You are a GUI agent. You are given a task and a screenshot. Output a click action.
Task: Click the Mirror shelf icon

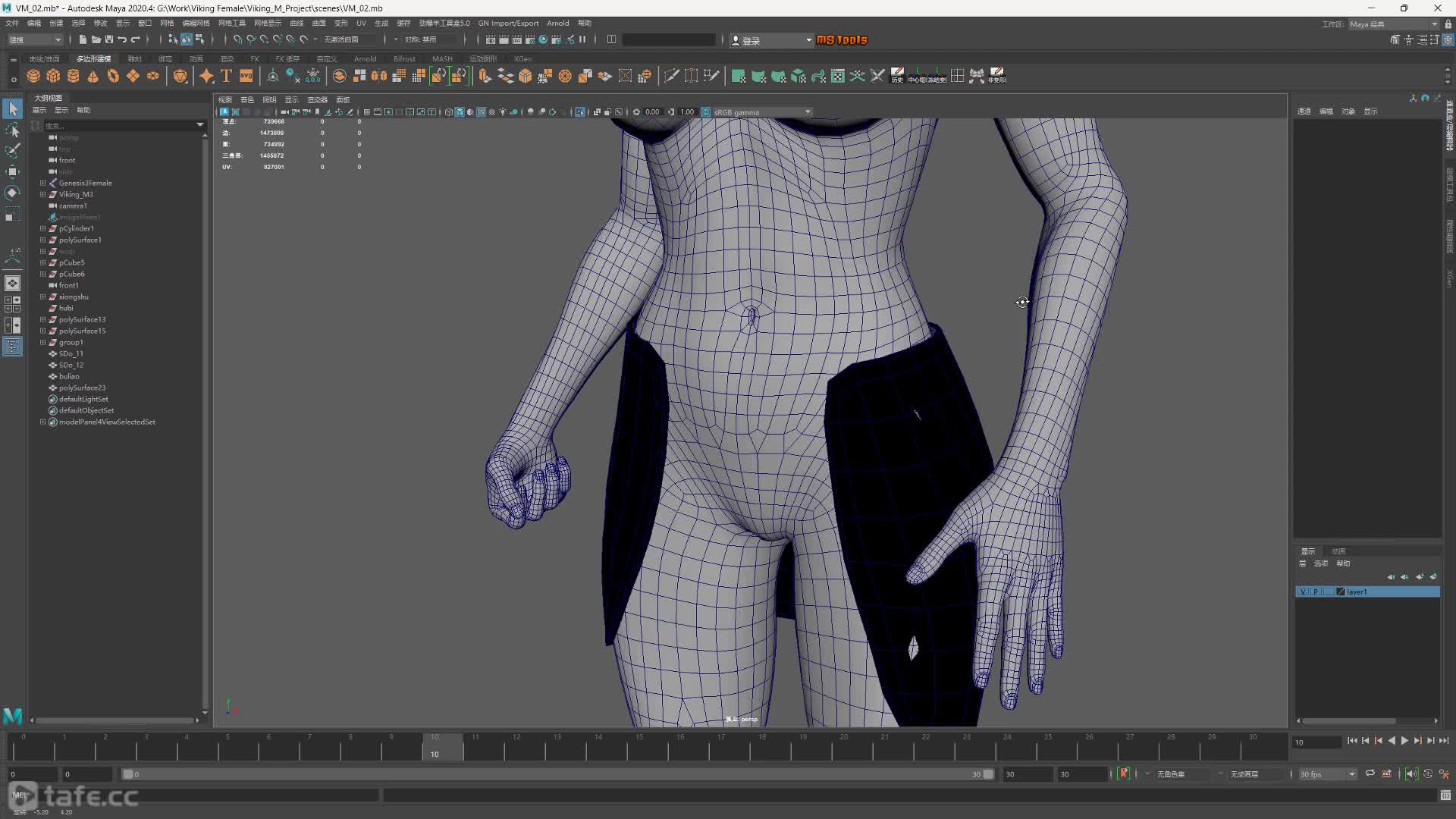coord(378,76)
